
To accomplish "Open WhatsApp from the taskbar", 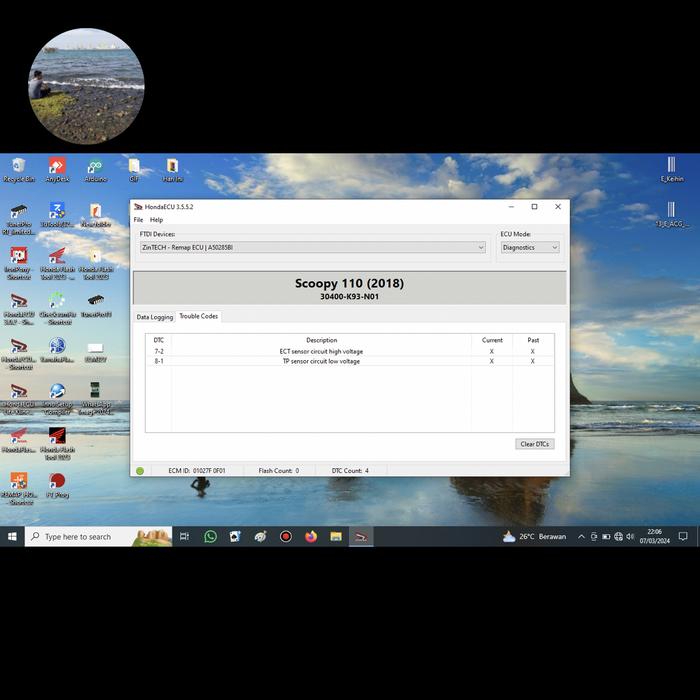I will point(210,537).
